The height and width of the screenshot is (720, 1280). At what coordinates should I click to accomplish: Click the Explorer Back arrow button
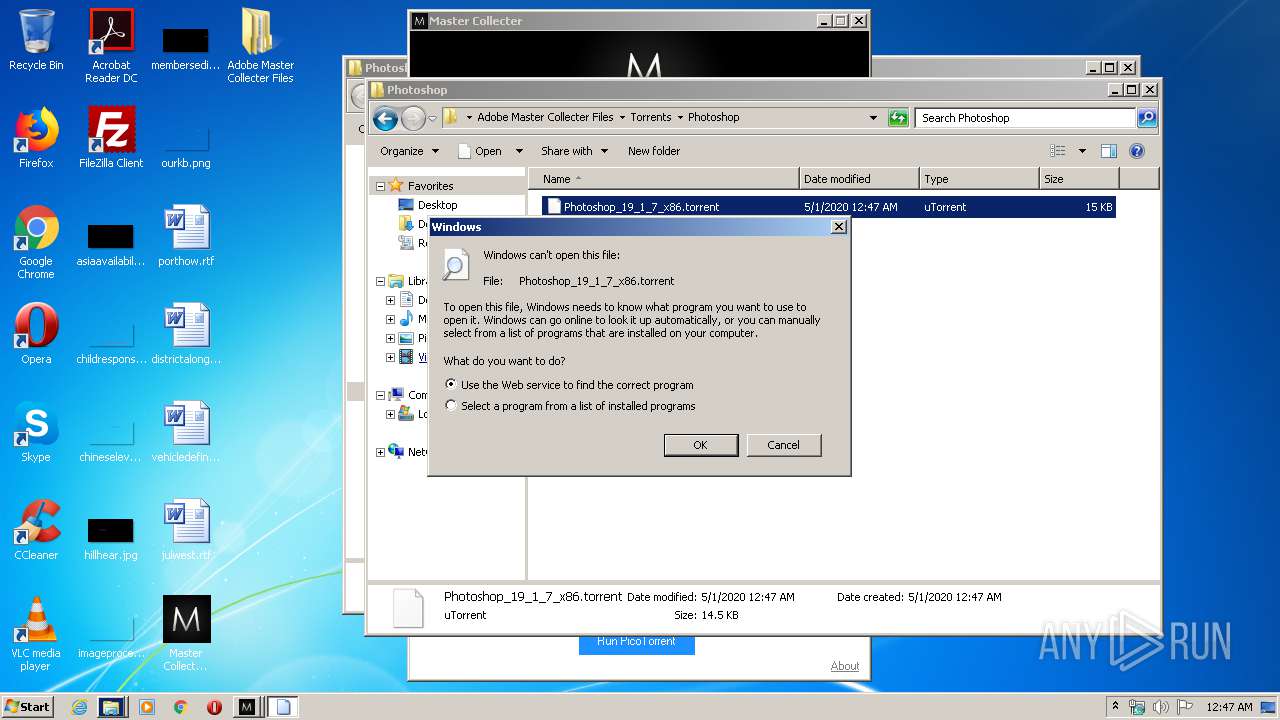[x=385, y=118]
